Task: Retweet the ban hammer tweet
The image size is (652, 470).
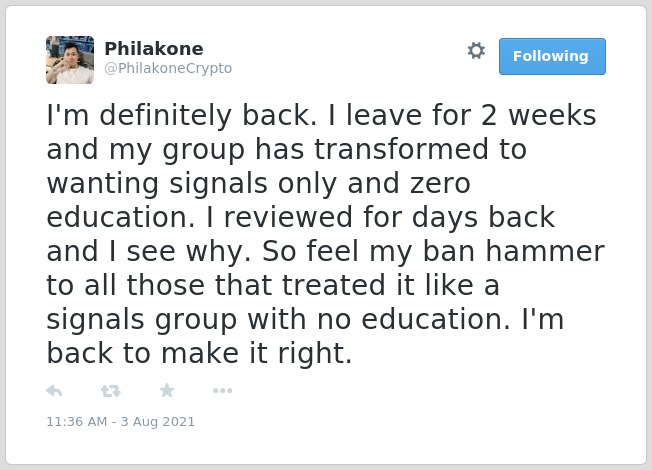Action: [111, 391]
